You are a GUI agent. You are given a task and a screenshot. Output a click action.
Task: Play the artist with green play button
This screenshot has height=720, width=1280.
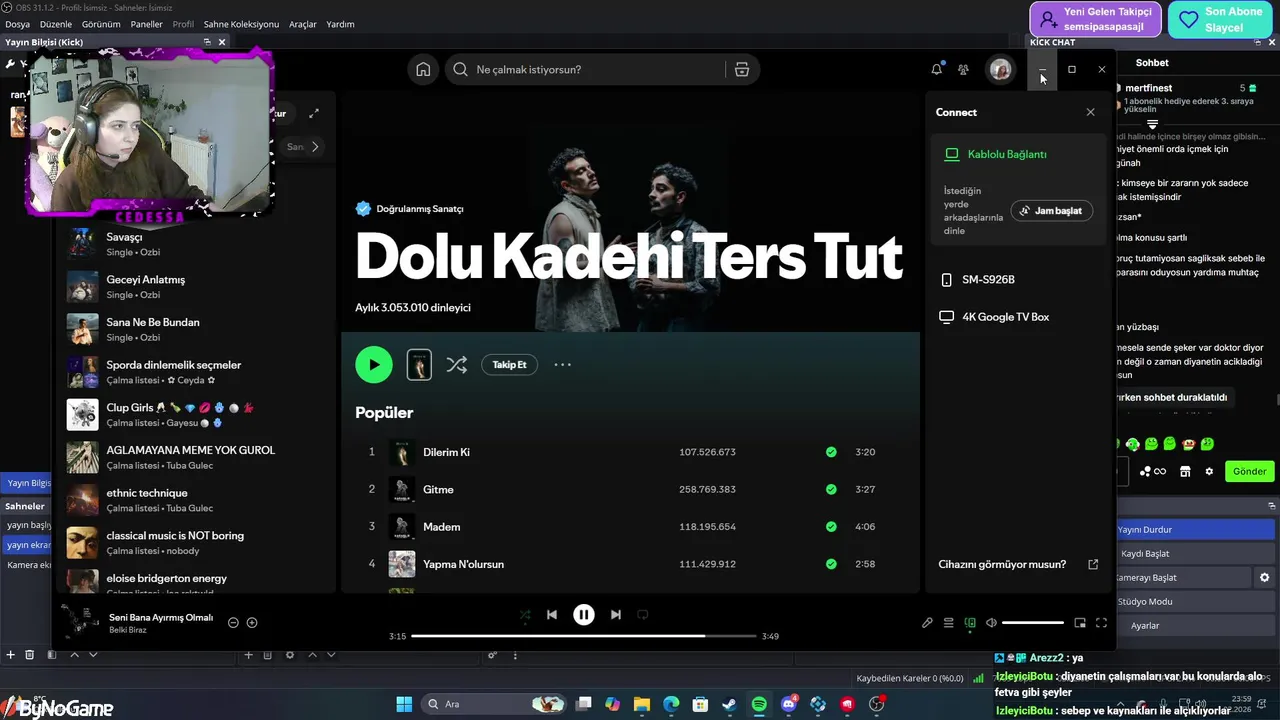374,365
